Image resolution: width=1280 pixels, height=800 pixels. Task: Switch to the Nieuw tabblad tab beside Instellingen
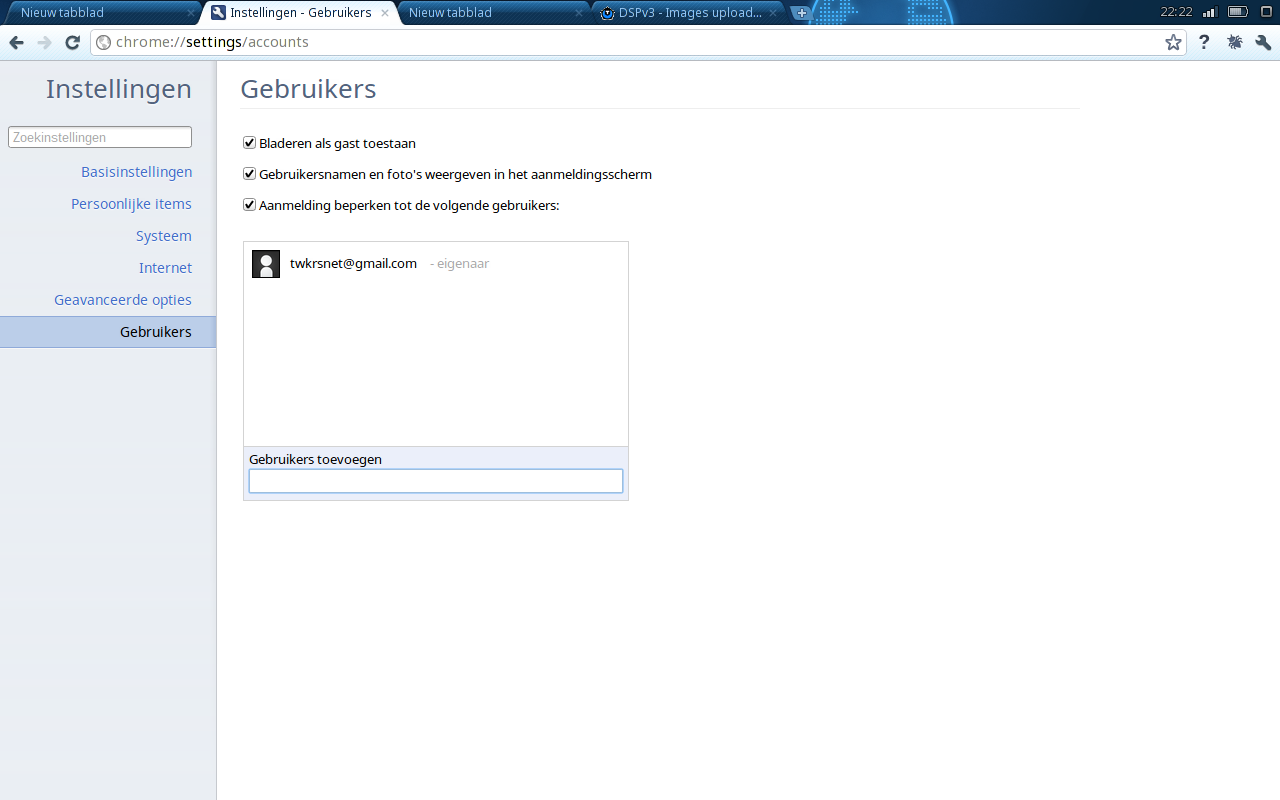point(494,13)
